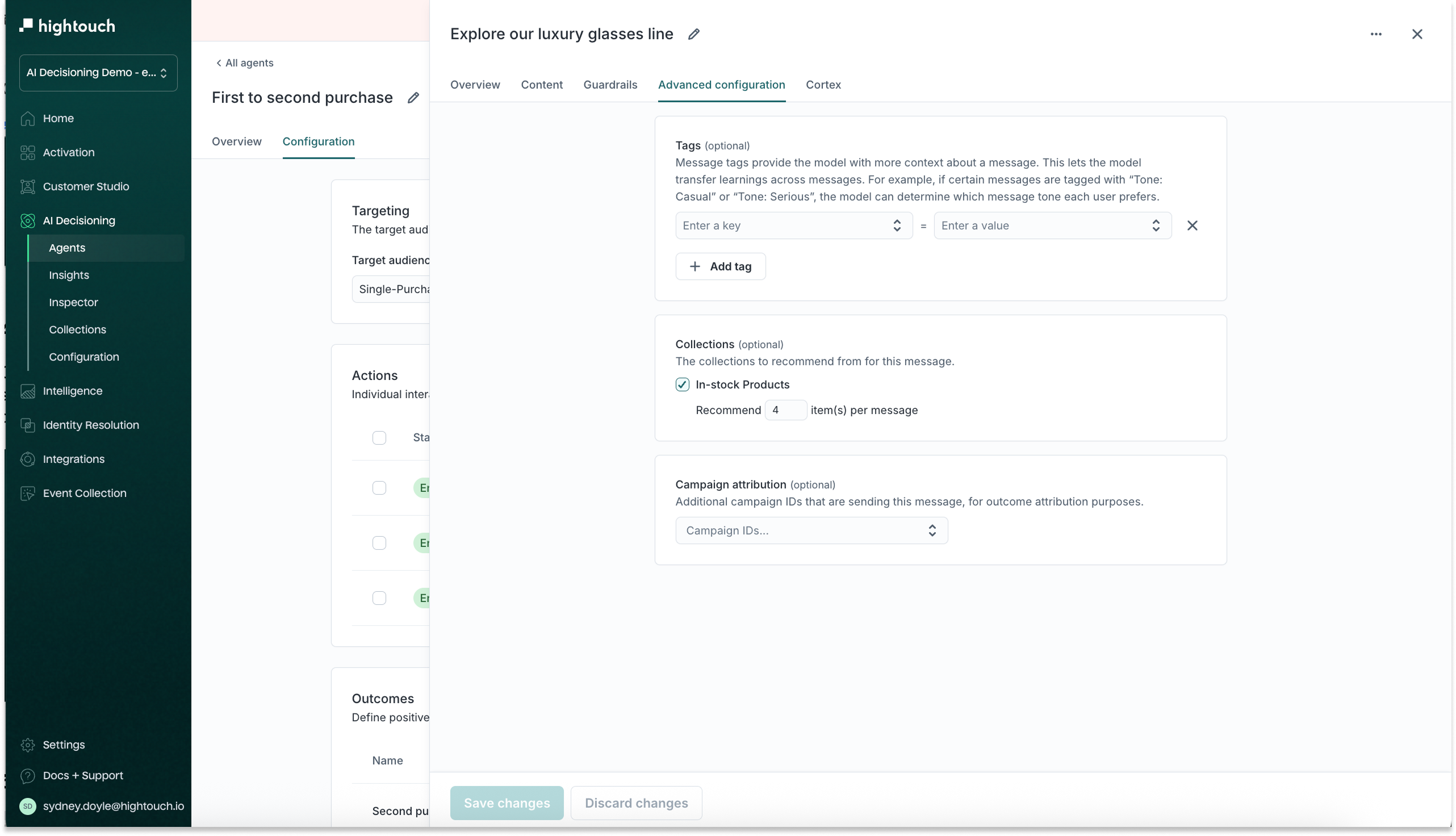
Task: Open Customer Studio from sidebar icon
Action: [x=28, y=187]
